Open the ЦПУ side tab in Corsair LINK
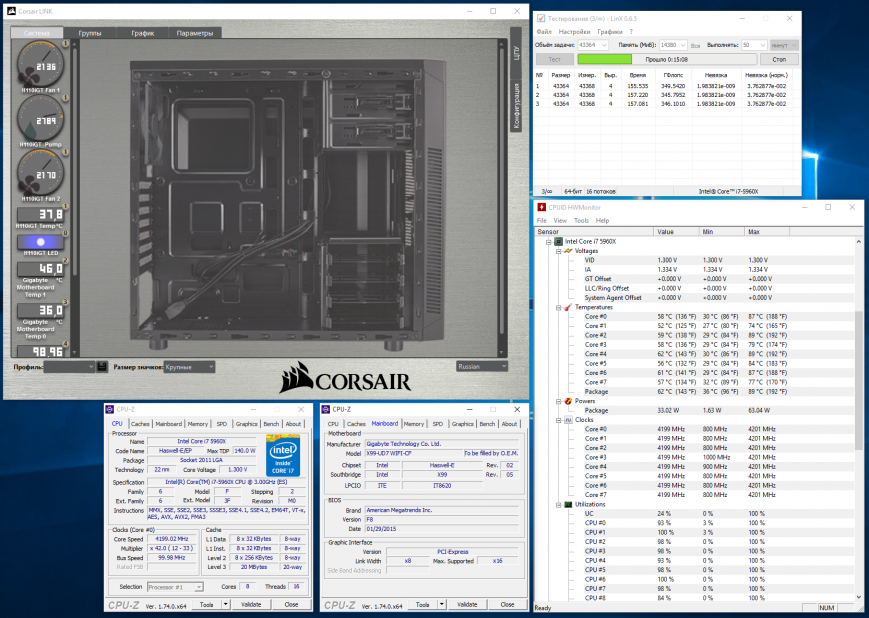The width and height of the screenshot is (869, 618). [x=516, y=53]
